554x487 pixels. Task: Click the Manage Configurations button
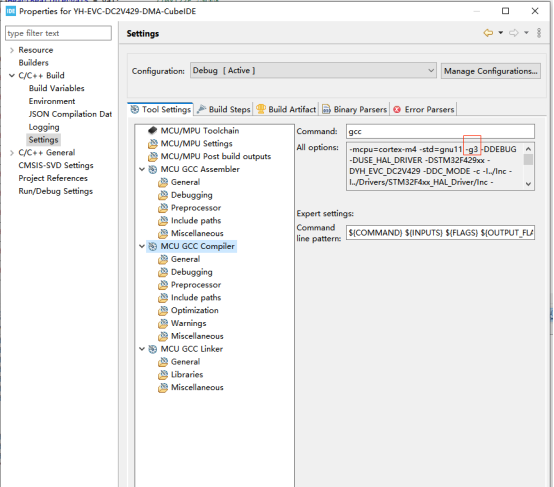[x=491, y=71]
